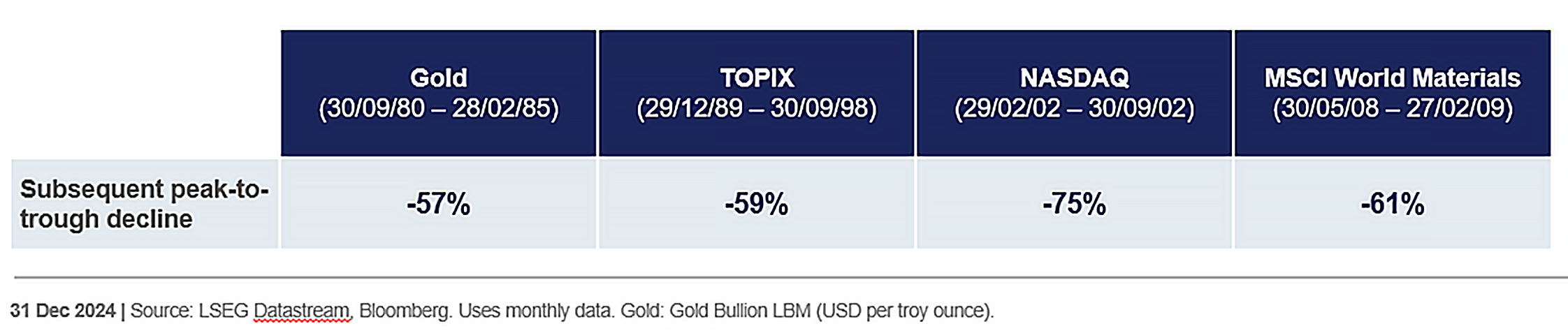Click the Gold column header title
The width and height of the screenshot is (1568, 333).
pos(438,77)
